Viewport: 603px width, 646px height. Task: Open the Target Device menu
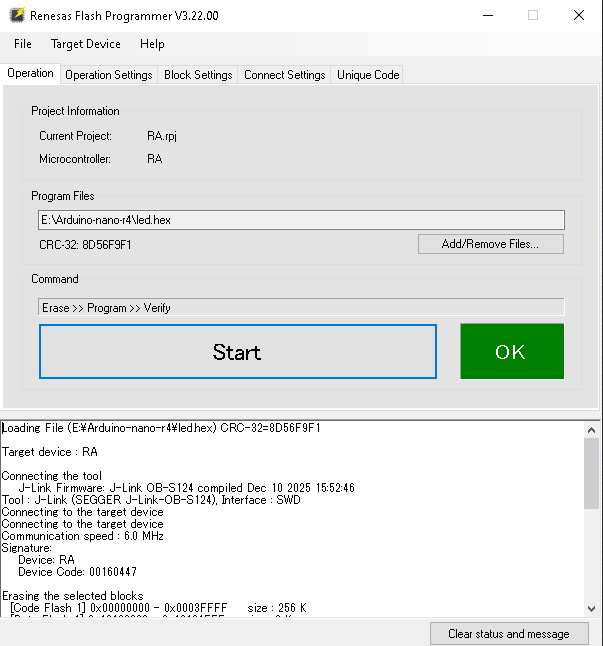86,44
